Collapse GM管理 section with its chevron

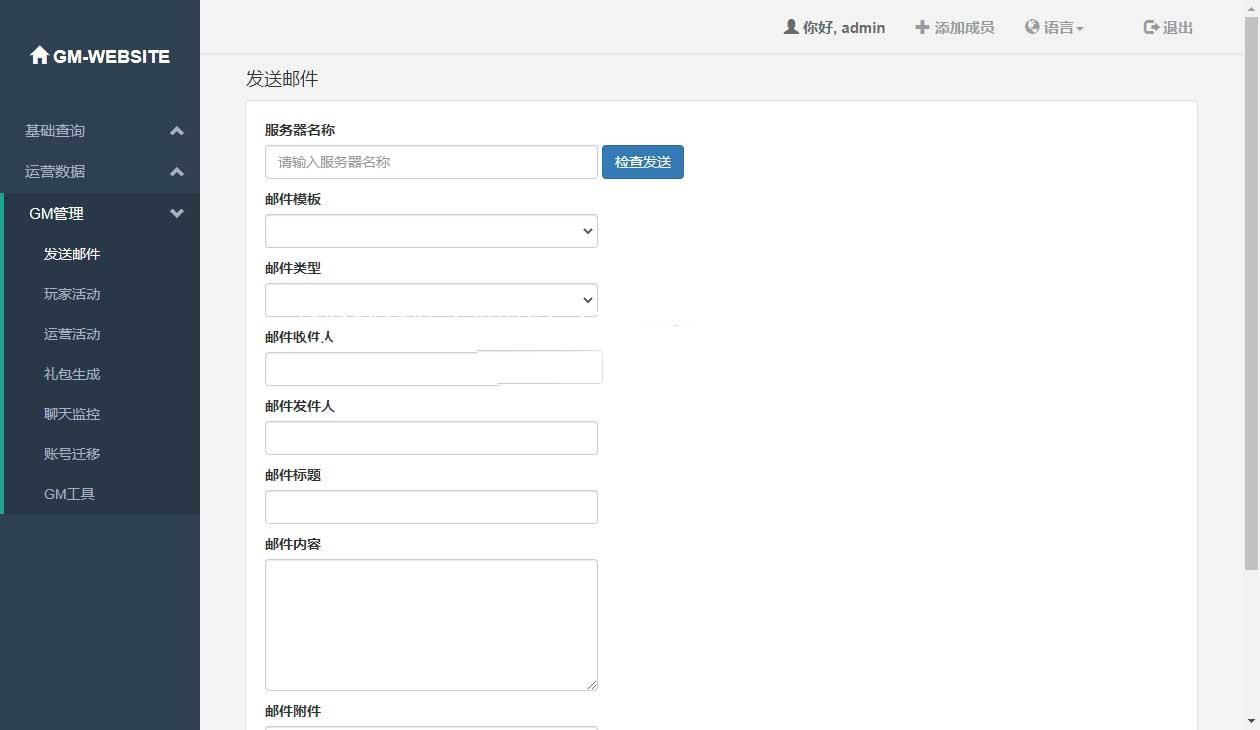[x=177, y=213]
